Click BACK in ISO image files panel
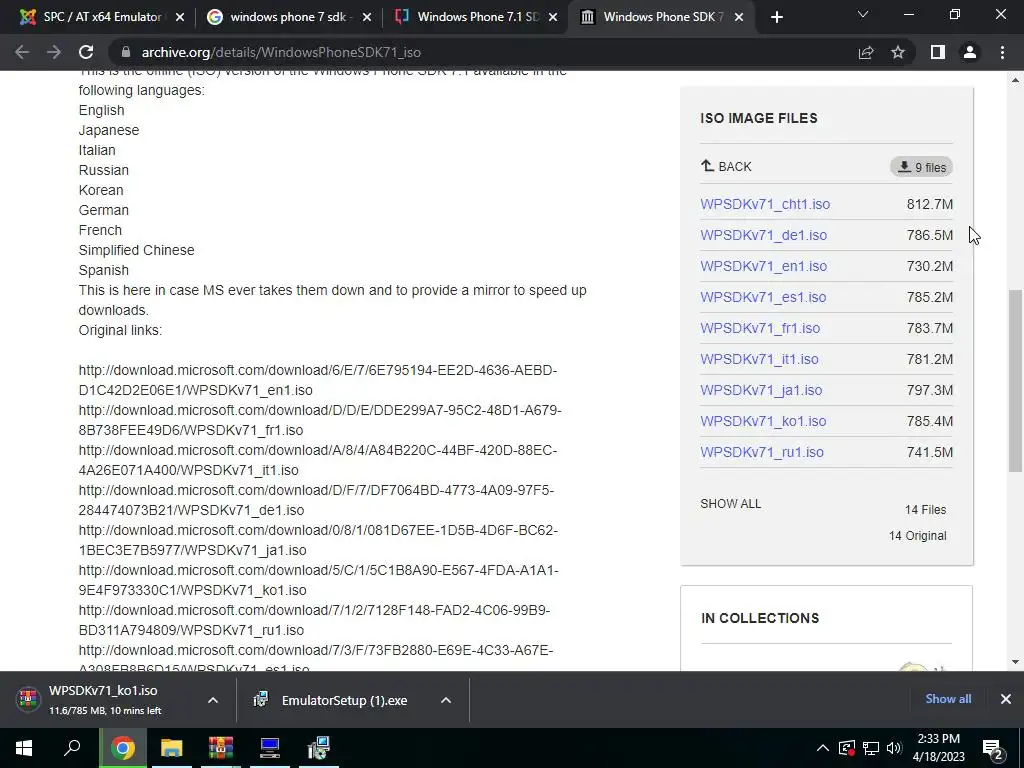 pyautogui.click(x=726, y=167)
